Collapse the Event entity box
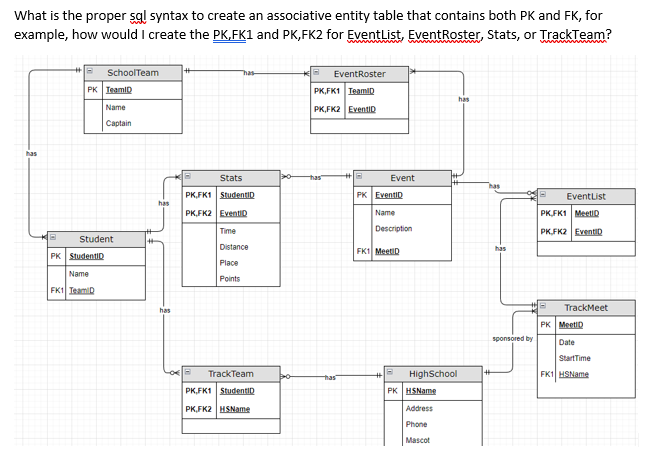 click(359, 176)
